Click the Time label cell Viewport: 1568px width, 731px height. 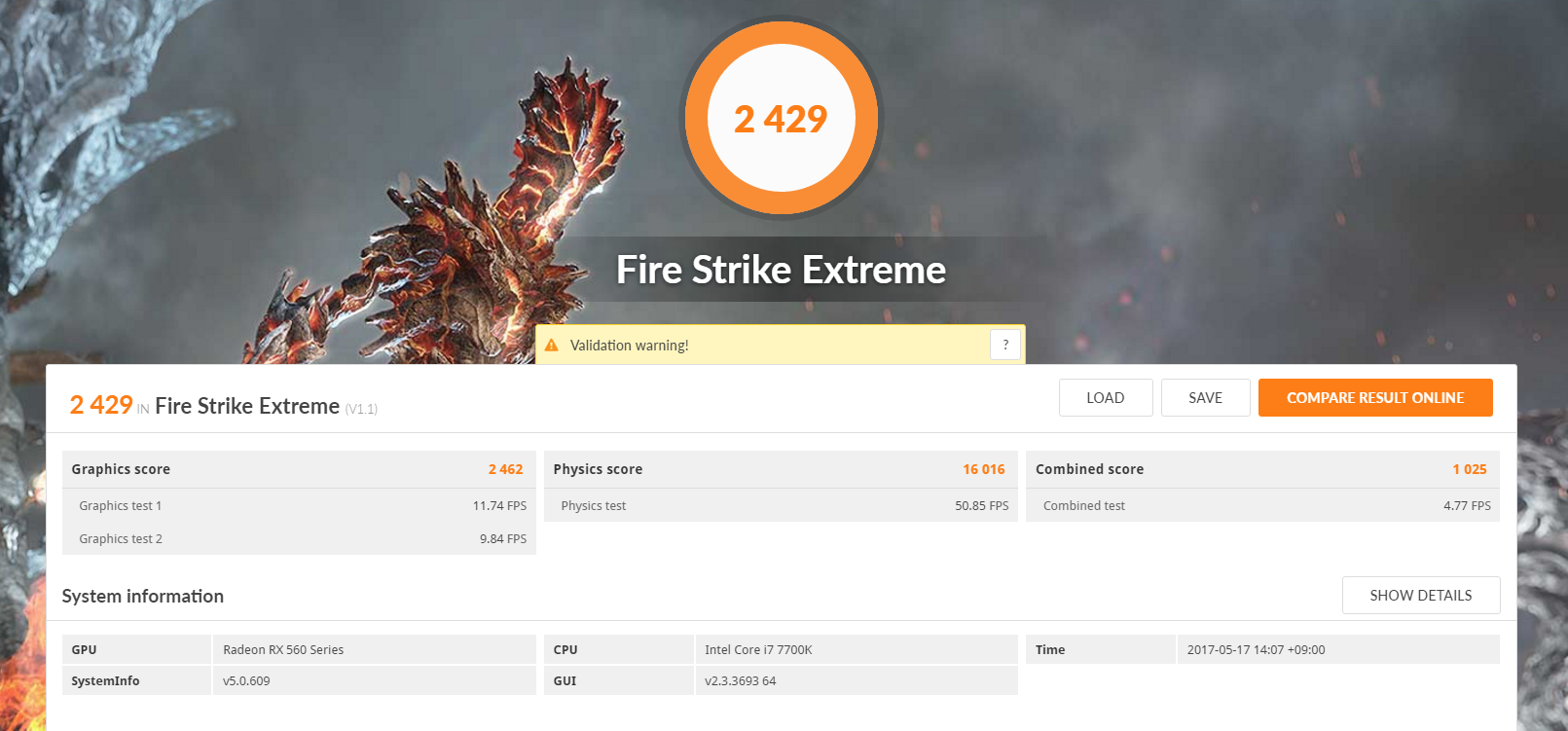click(1100, 649)
